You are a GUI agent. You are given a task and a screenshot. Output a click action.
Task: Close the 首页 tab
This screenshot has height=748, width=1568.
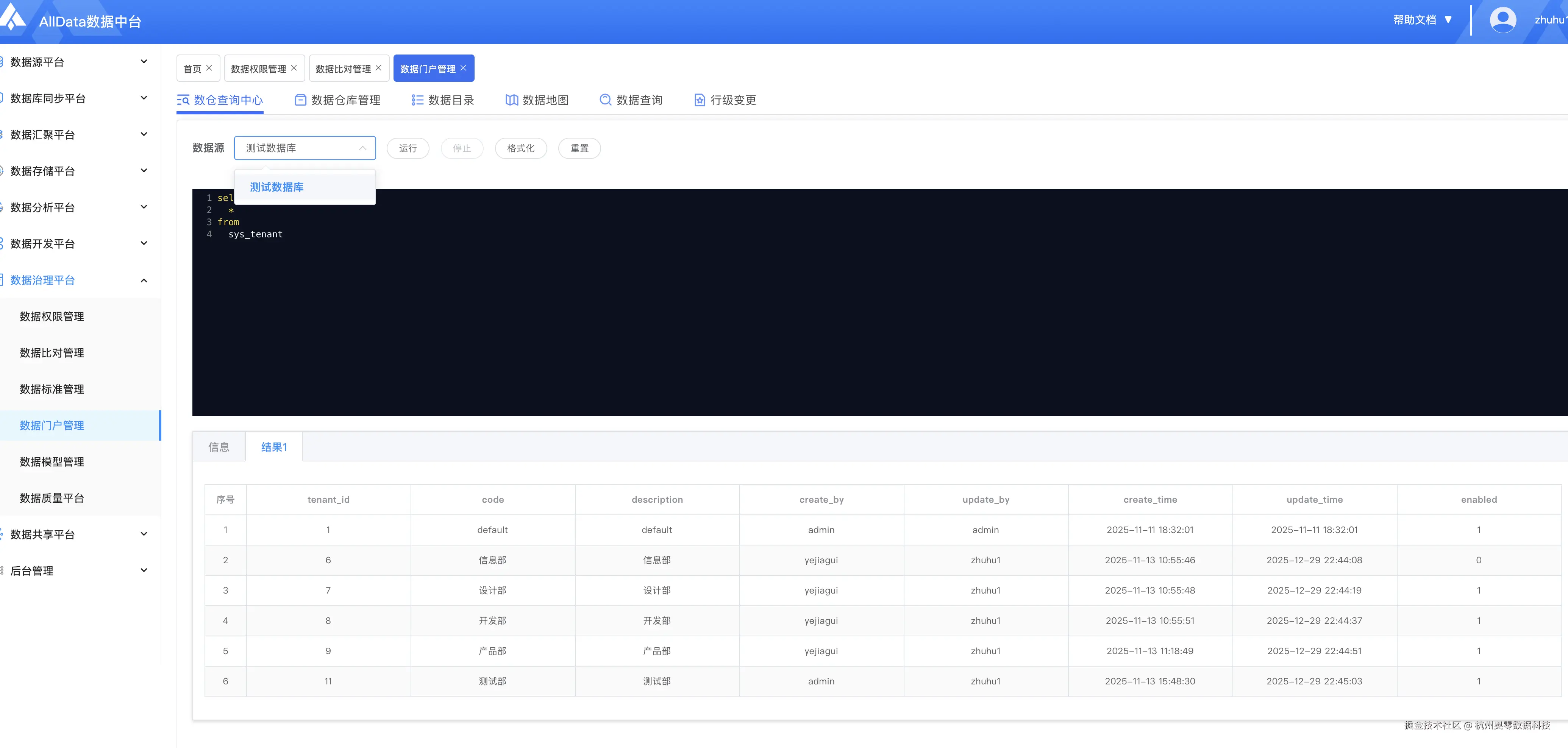[x=209, y=68]
